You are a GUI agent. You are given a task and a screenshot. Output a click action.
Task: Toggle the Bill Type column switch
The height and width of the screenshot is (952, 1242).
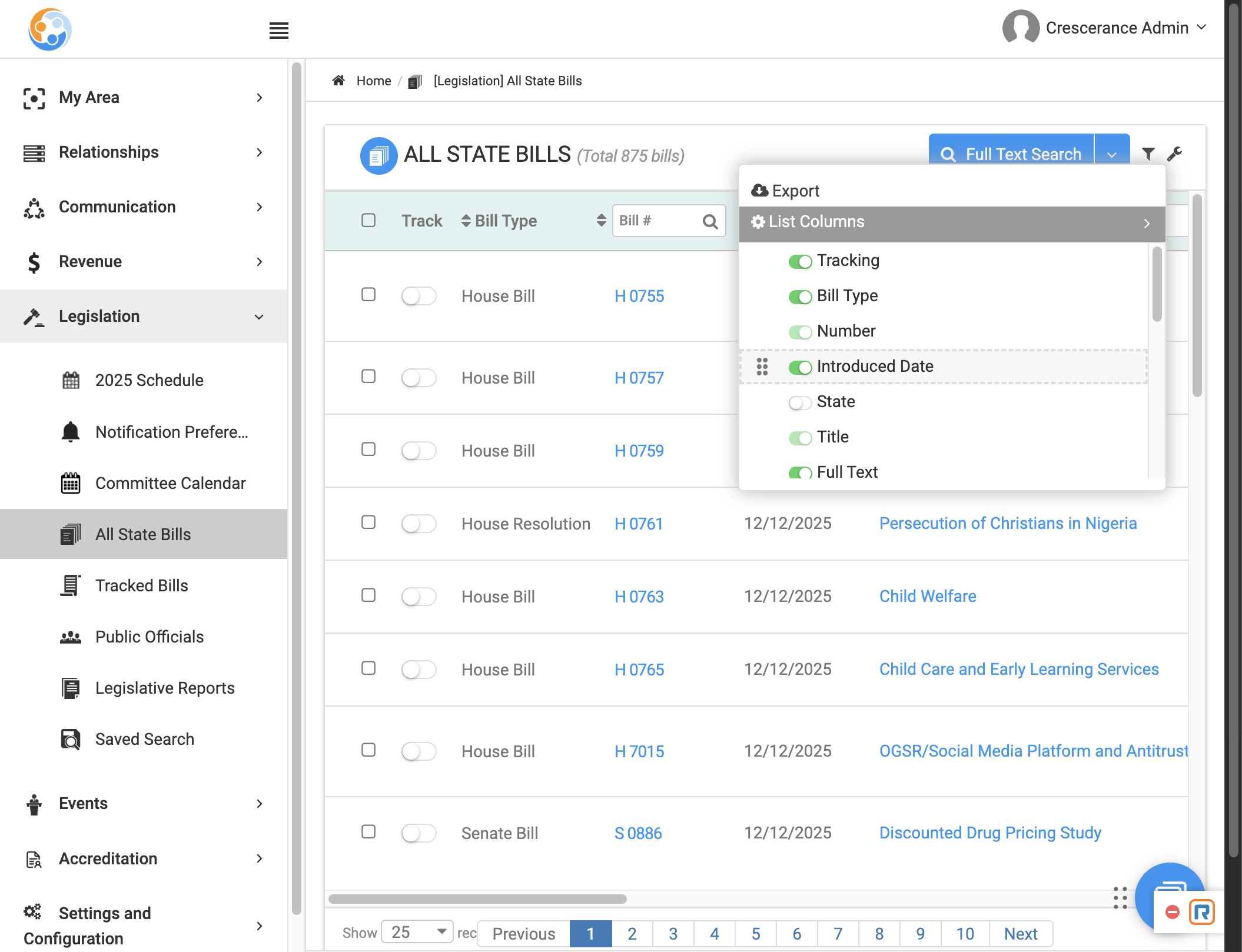801,297
